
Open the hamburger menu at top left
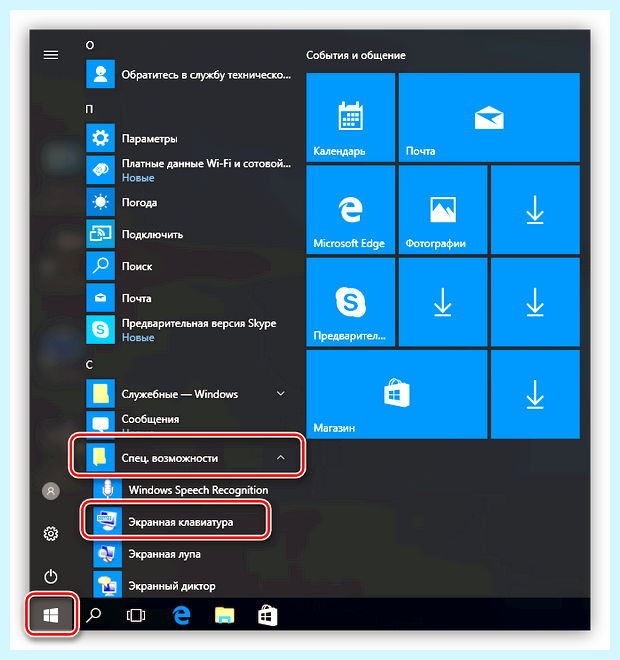tap(51, 55)
